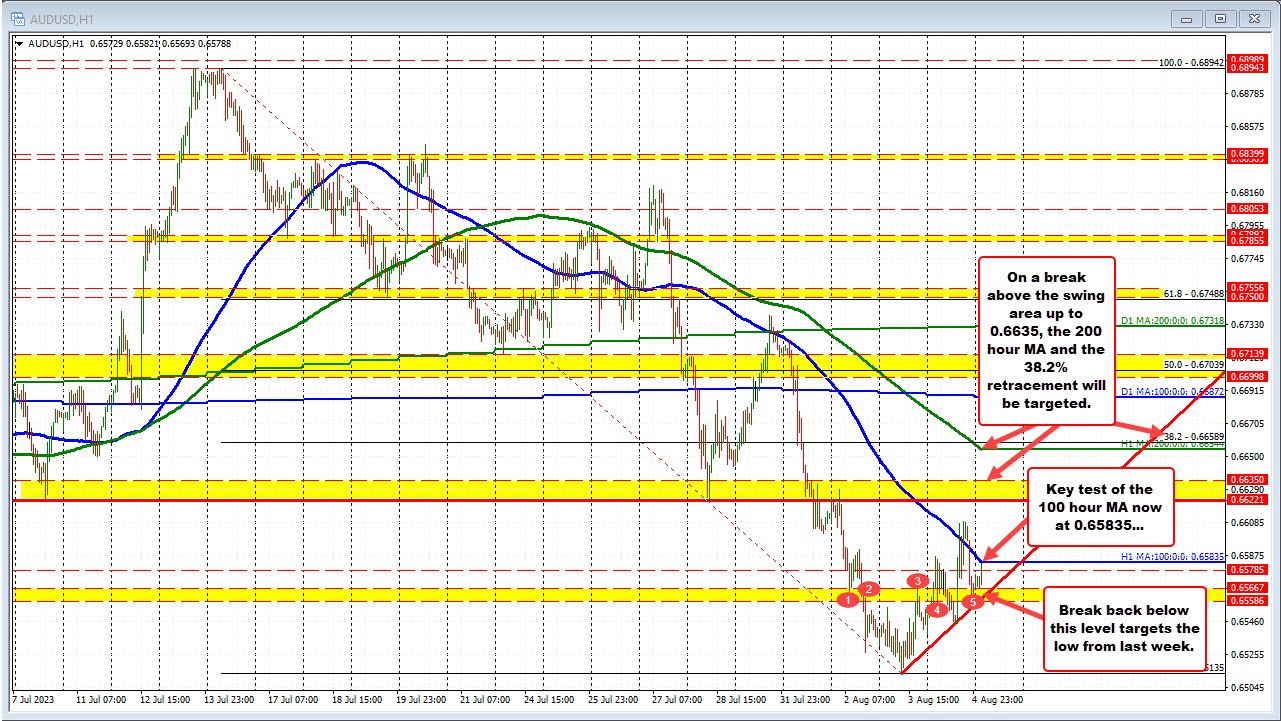The width and height of the screenshot is (1281, 721).
Task: Click the AUDUSD,H1 title bar label
Action: coord(51,18)
